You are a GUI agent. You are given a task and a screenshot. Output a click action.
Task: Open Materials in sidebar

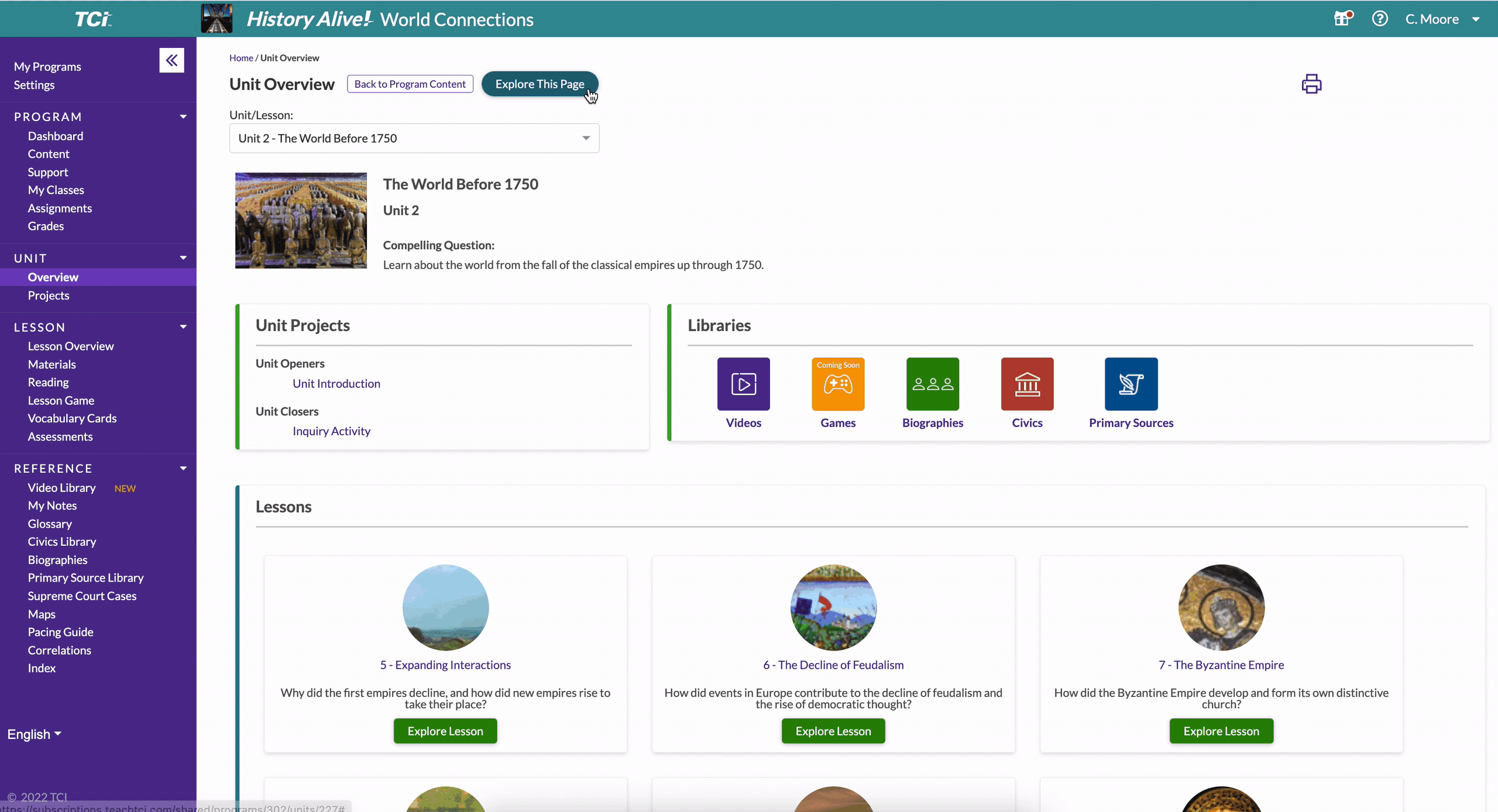point(51,364)
